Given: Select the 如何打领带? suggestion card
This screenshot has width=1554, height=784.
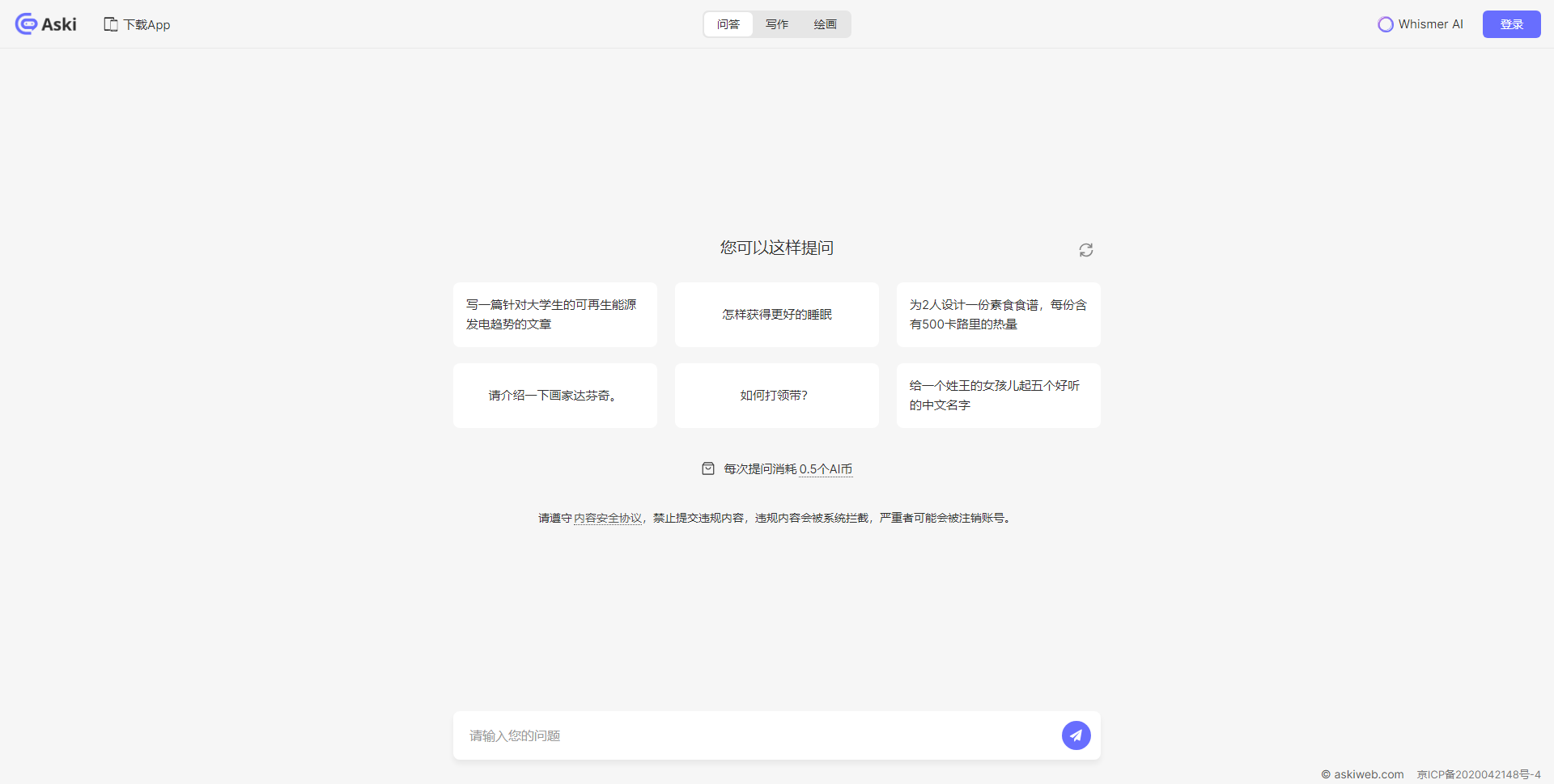Looking at the screenshot, I should [x=776, y=396].
